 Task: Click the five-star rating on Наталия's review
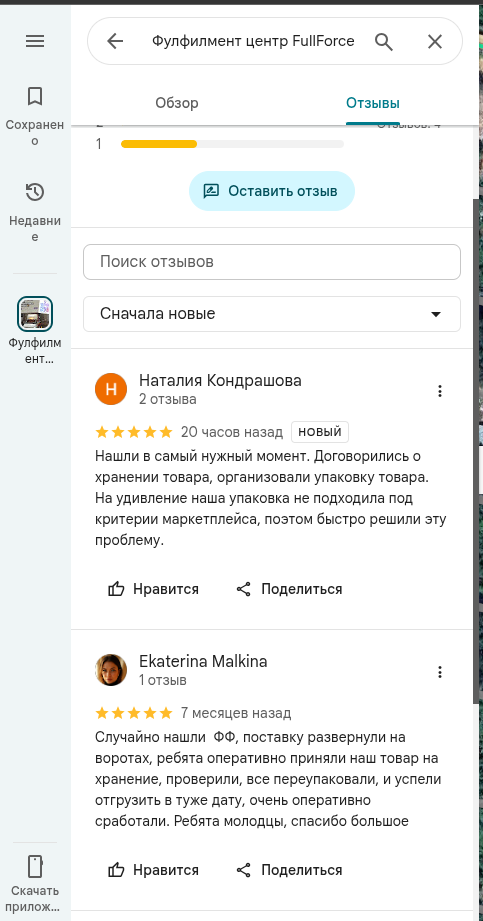click(x=134, y=432)
